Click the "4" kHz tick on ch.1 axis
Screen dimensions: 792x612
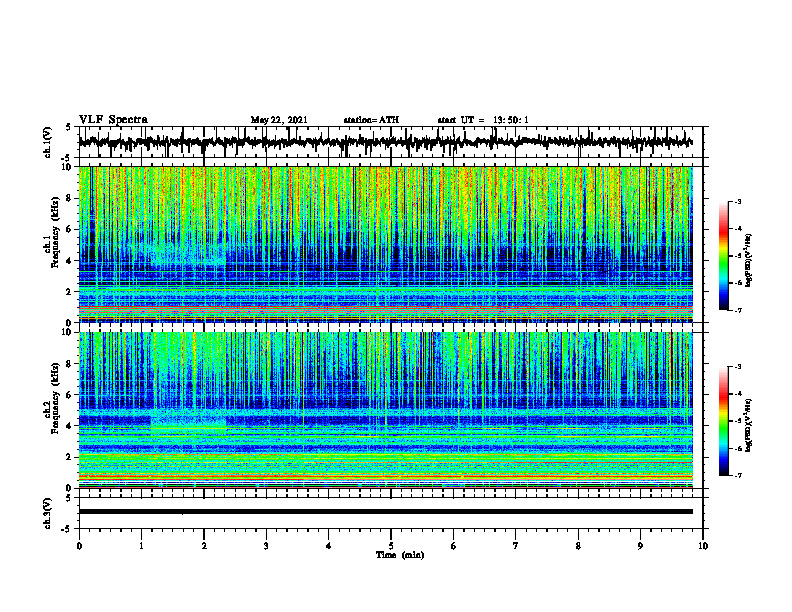click(x=69, y=261)
